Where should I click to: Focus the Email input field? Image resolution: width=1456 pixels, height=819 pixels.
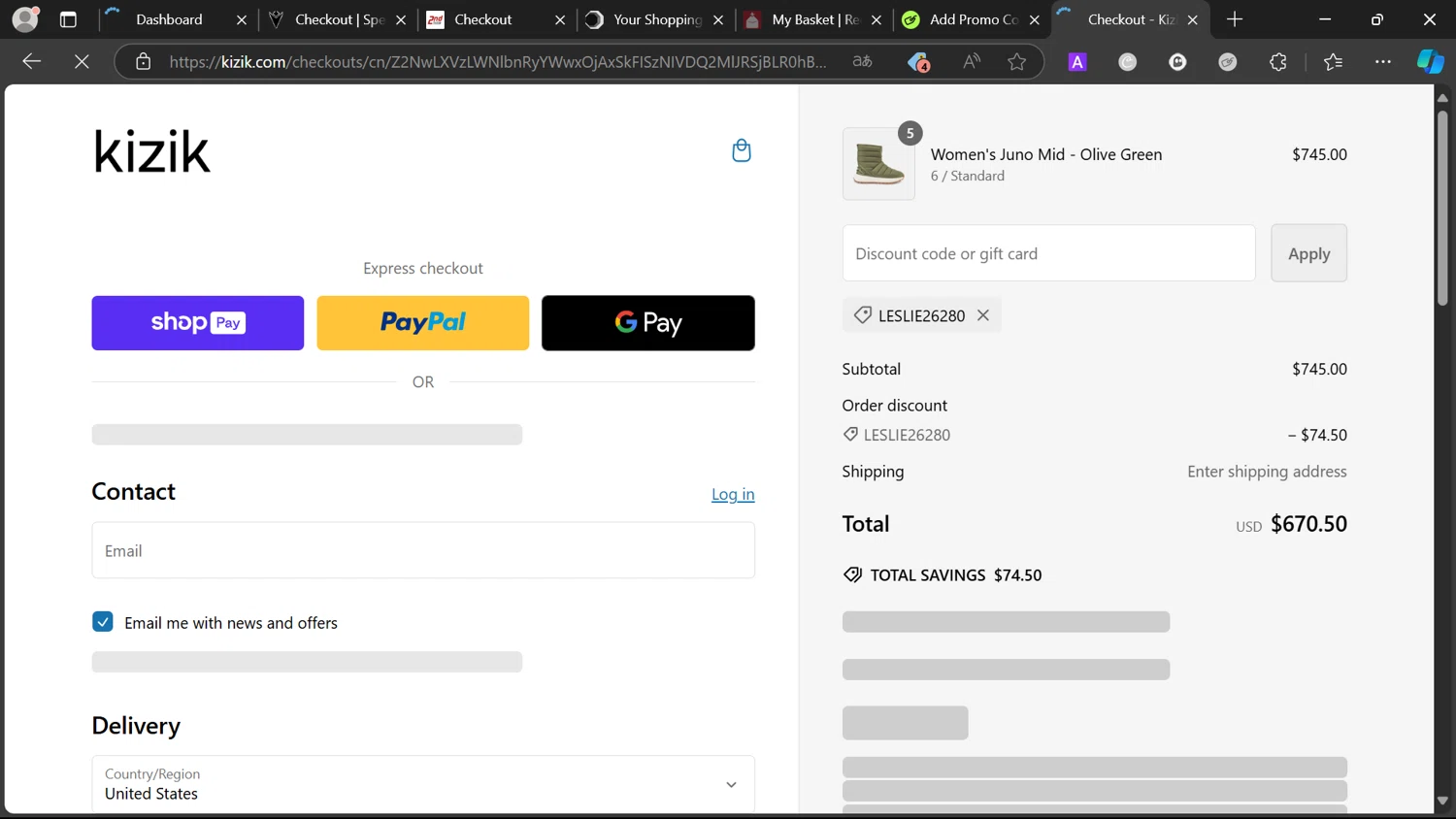click(423, 550)
